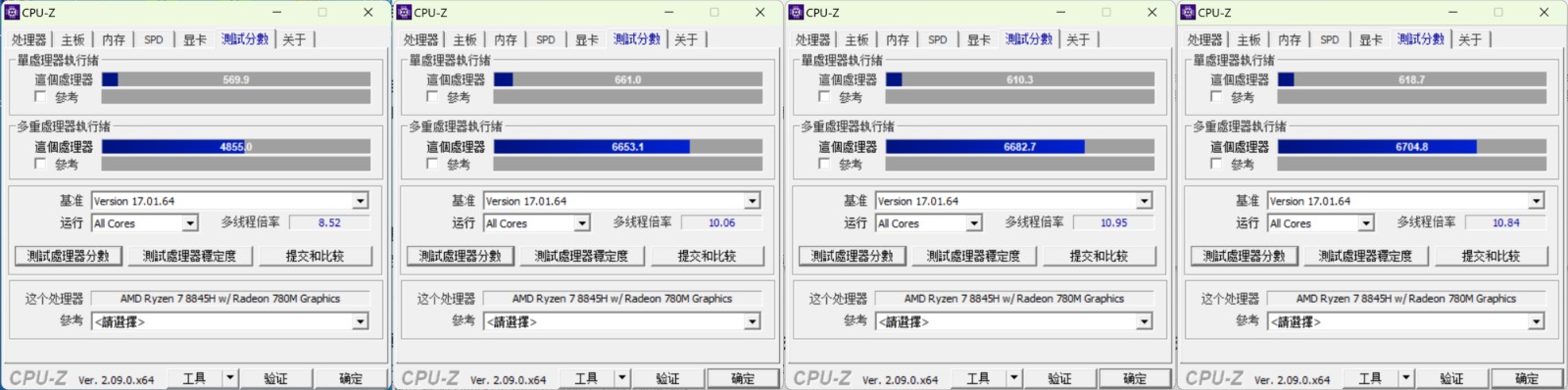This screenshot has width=1568, height=390.
Task: Click CPU-Z title icon in the 661.0 score window
Action: click(x=404, y=12)
